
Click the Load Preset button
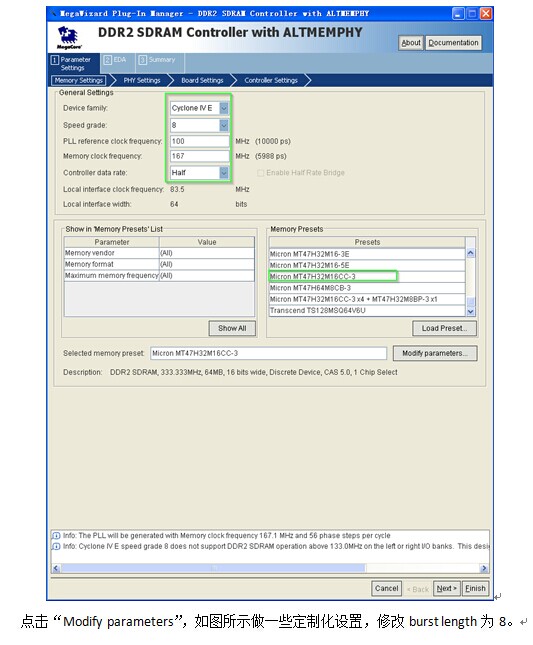[444, 328]
